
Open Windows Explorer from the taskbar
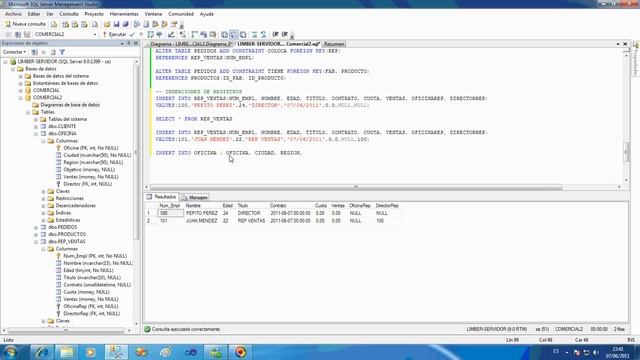point(66,352)
